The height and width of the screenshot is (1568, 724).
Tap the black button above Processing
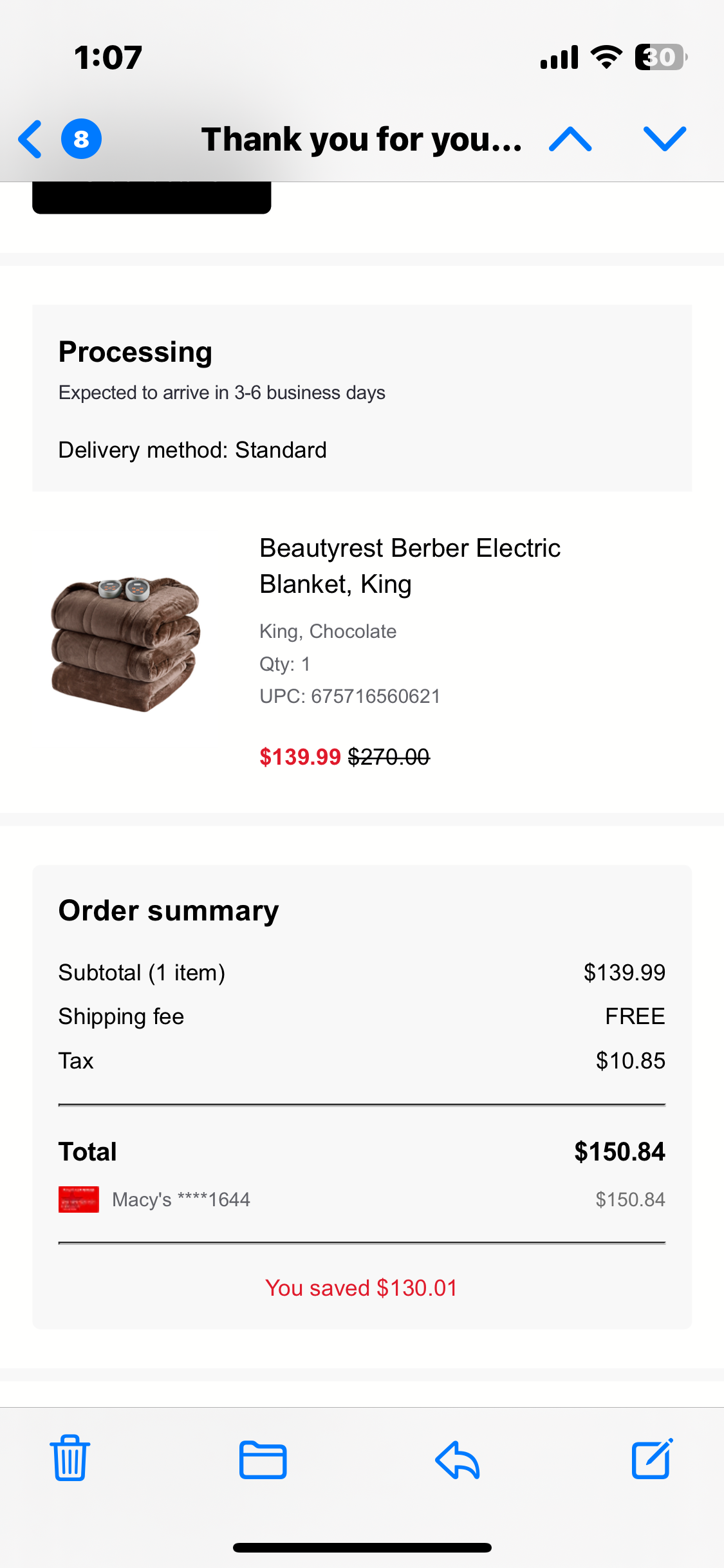[x=151, y=198]
